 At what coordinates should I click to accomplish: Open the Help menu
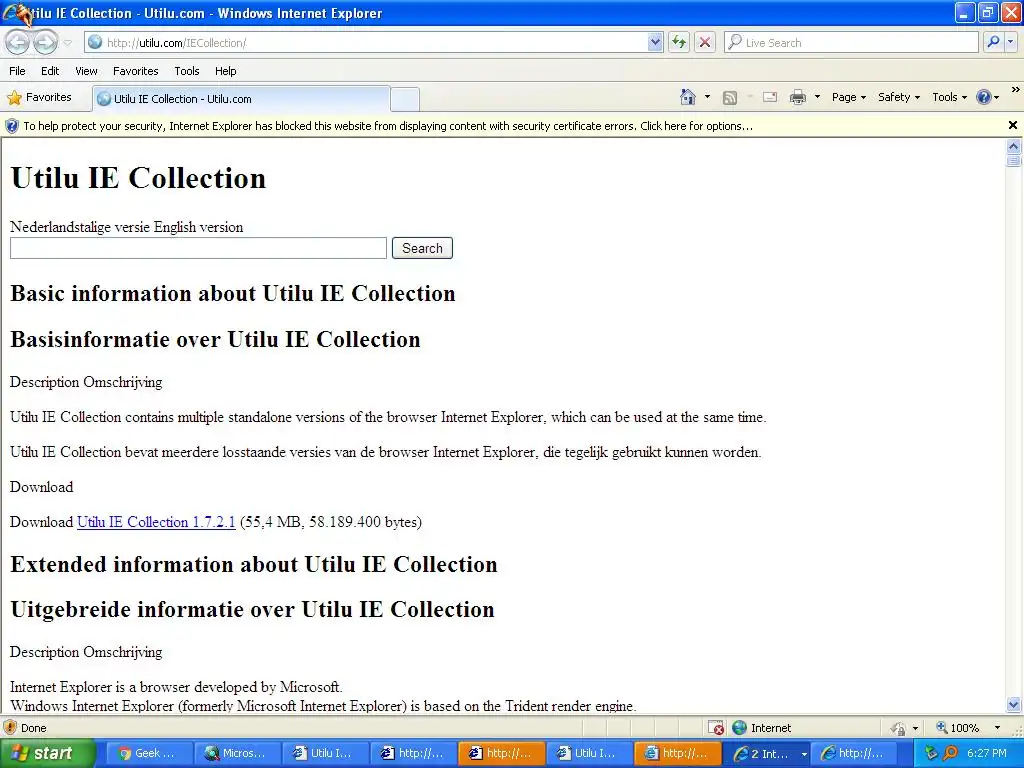point(225,71)
